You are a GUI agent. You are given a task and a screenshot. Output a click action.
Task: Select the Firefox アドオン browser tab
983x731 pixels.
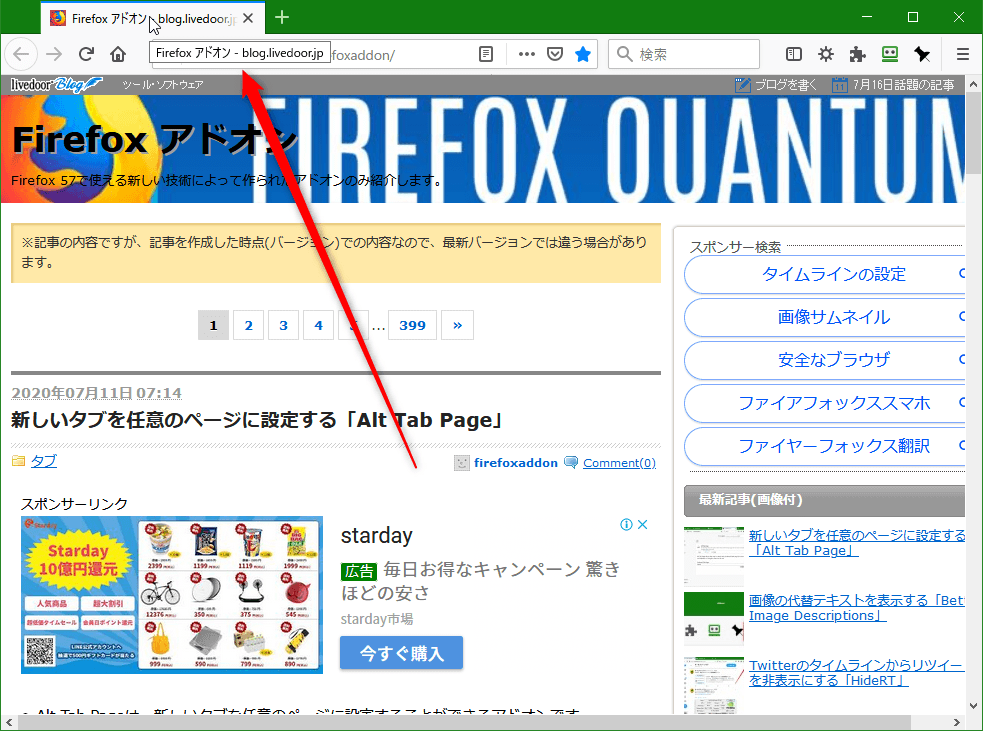152,18
